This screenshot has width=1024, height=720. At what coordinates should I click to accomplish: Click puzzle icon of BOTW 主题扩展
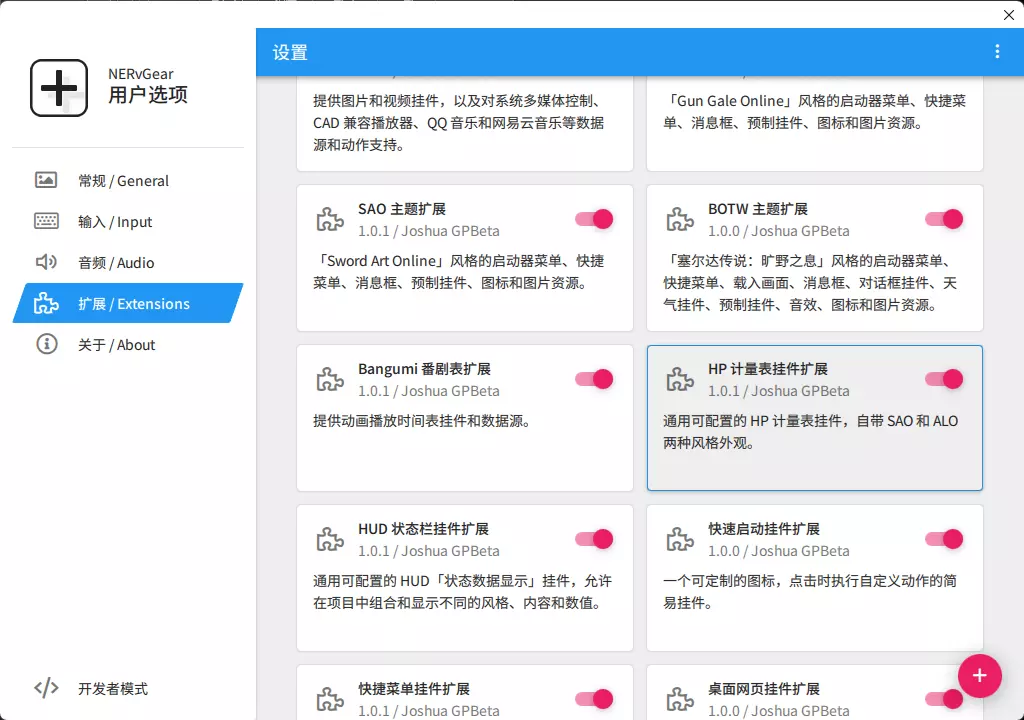tap(680, 220)
